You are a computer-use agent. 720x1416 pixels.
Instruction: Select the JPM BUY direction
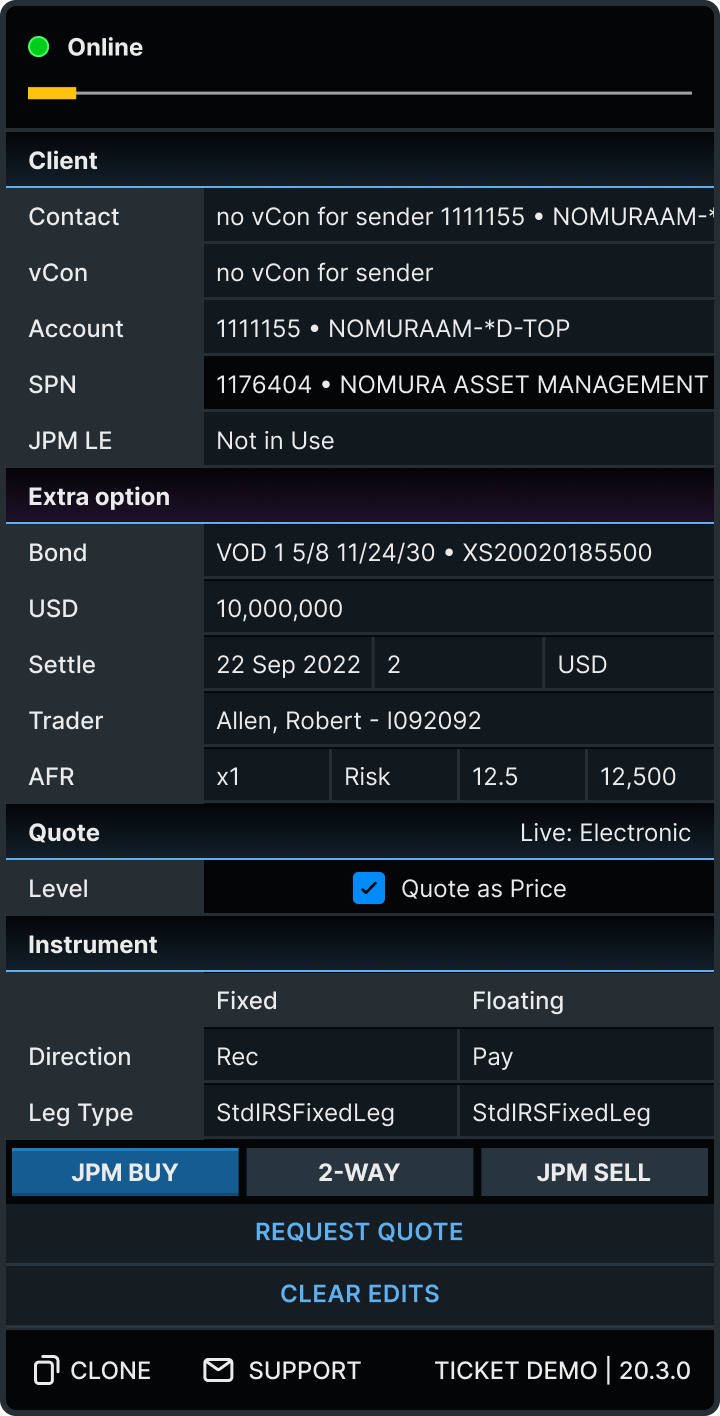[125, 1172]
